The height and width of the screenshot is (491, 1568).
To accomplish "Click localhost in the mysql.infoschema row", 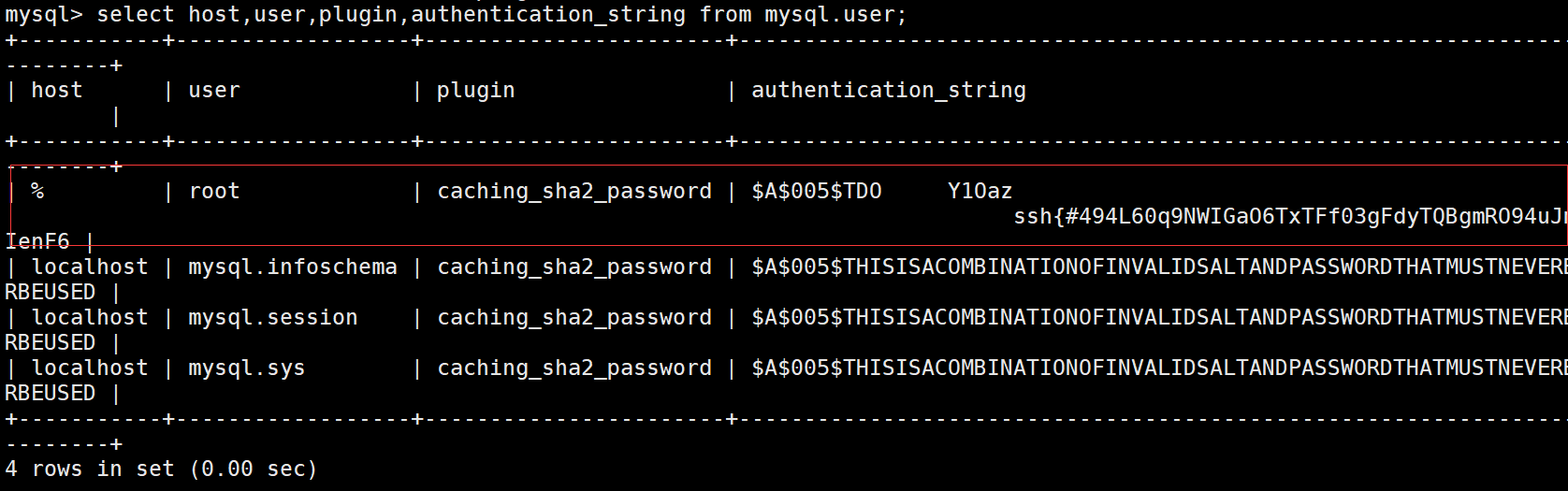I will click(90, 267).
